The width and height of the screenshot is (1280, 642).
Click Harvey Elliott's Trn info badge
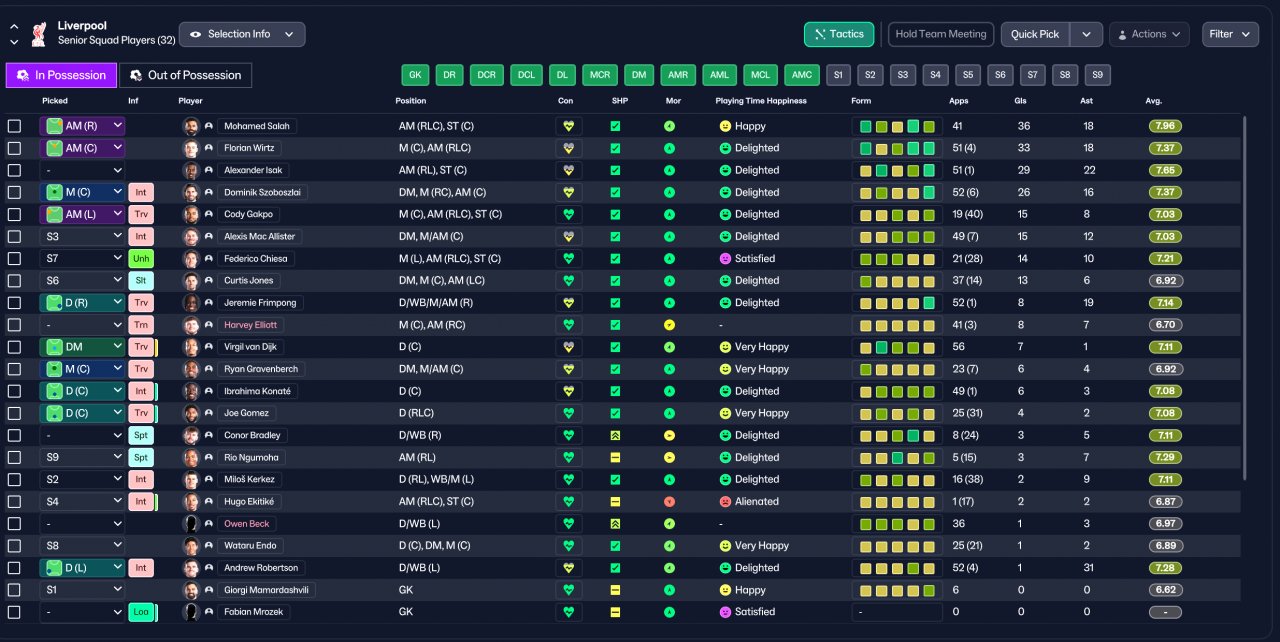tap(141, 325)
